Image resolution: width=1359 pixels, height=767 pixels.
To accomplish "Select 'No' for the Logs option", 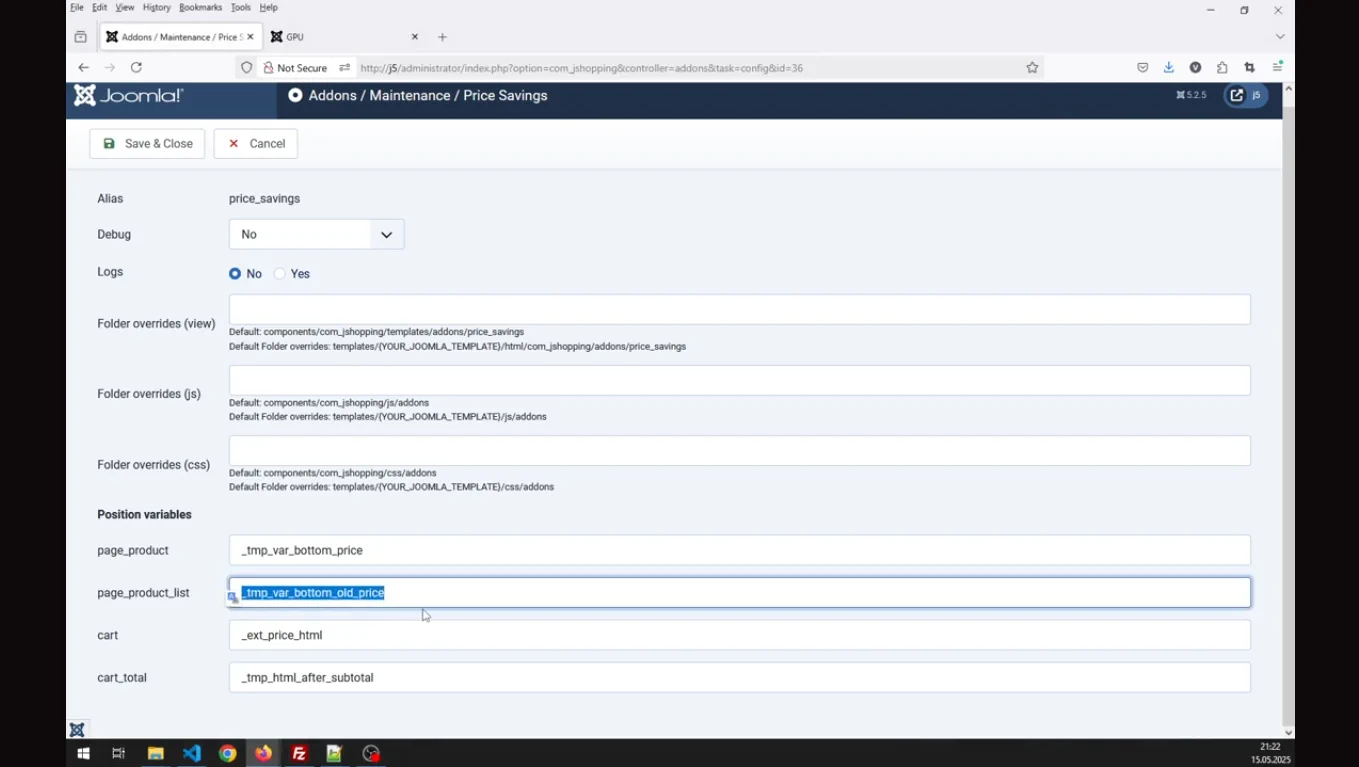I will [235, 274].
